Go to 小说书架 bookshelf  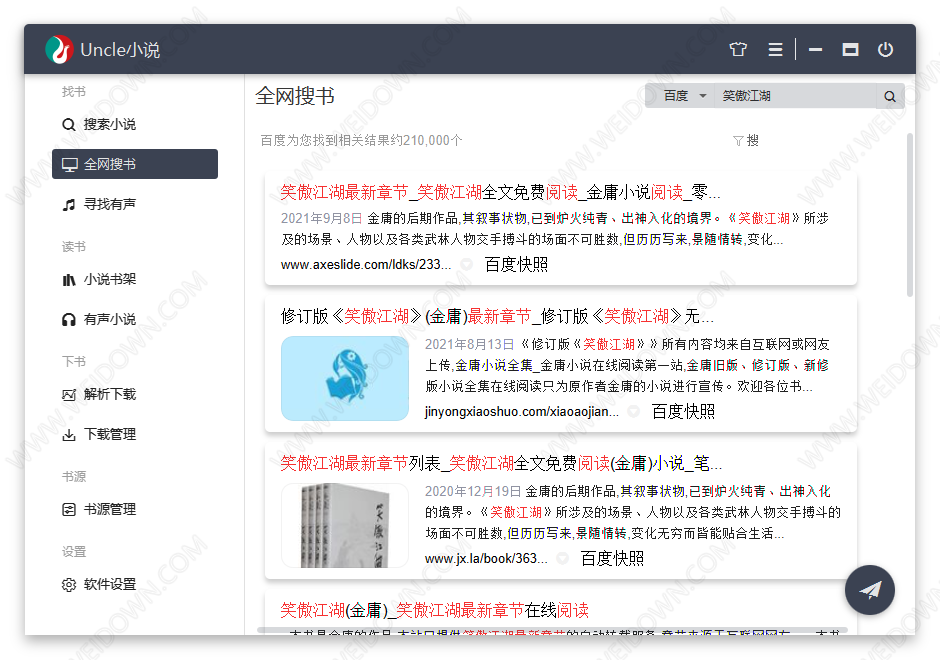click(x=135, y=279)
